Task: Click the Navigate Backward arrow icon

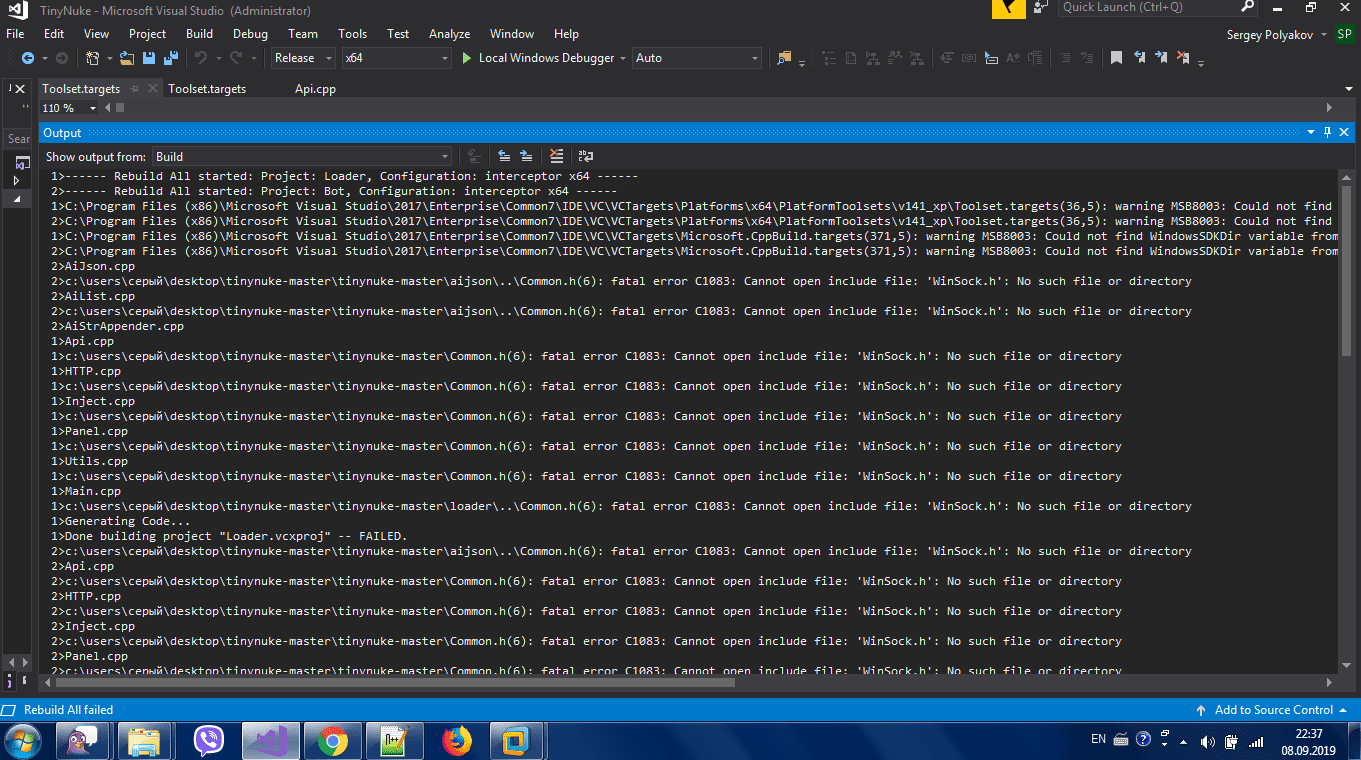Action: pos(27,58)
